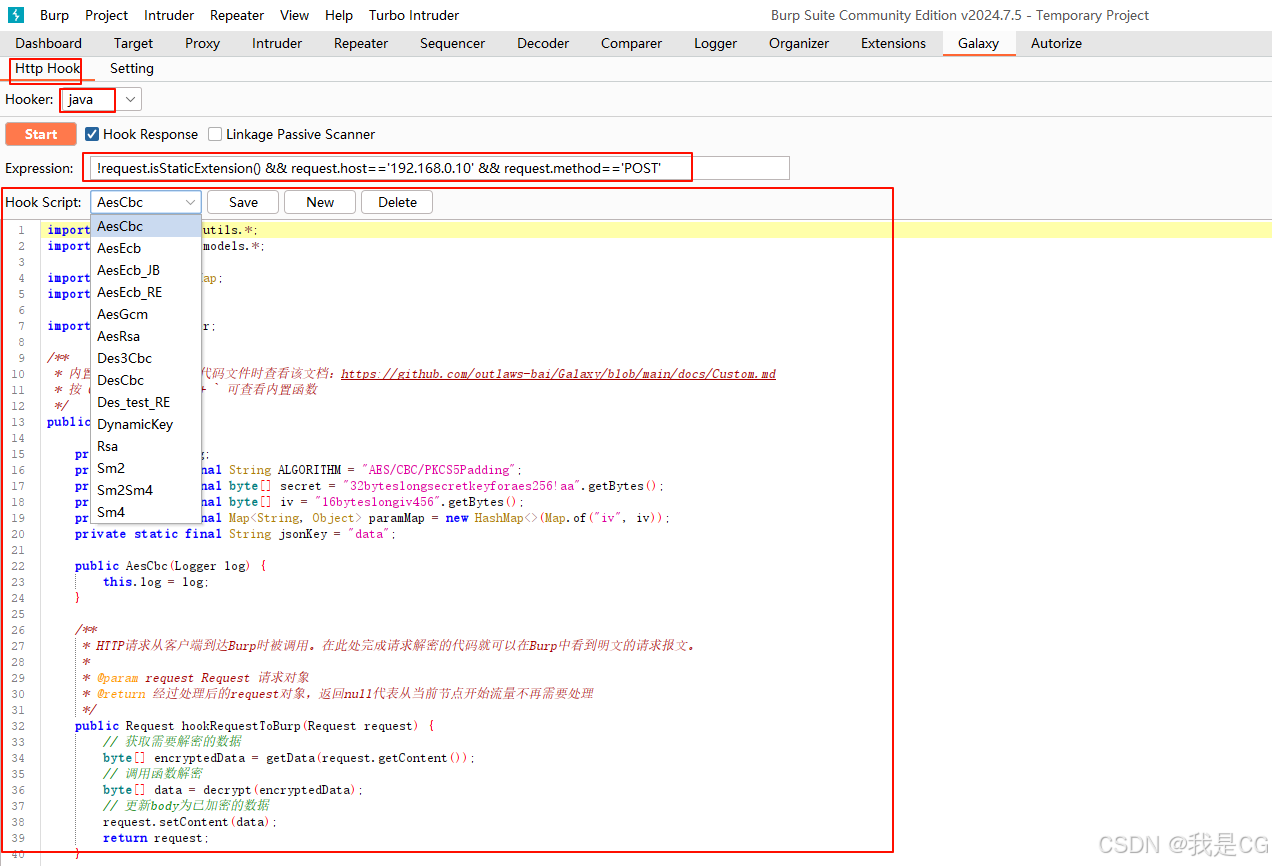This screenshot has width=1272, height=866.
Task: Select DesCbc from the script list
Action: pyautogui.click(x=146, y=380)
